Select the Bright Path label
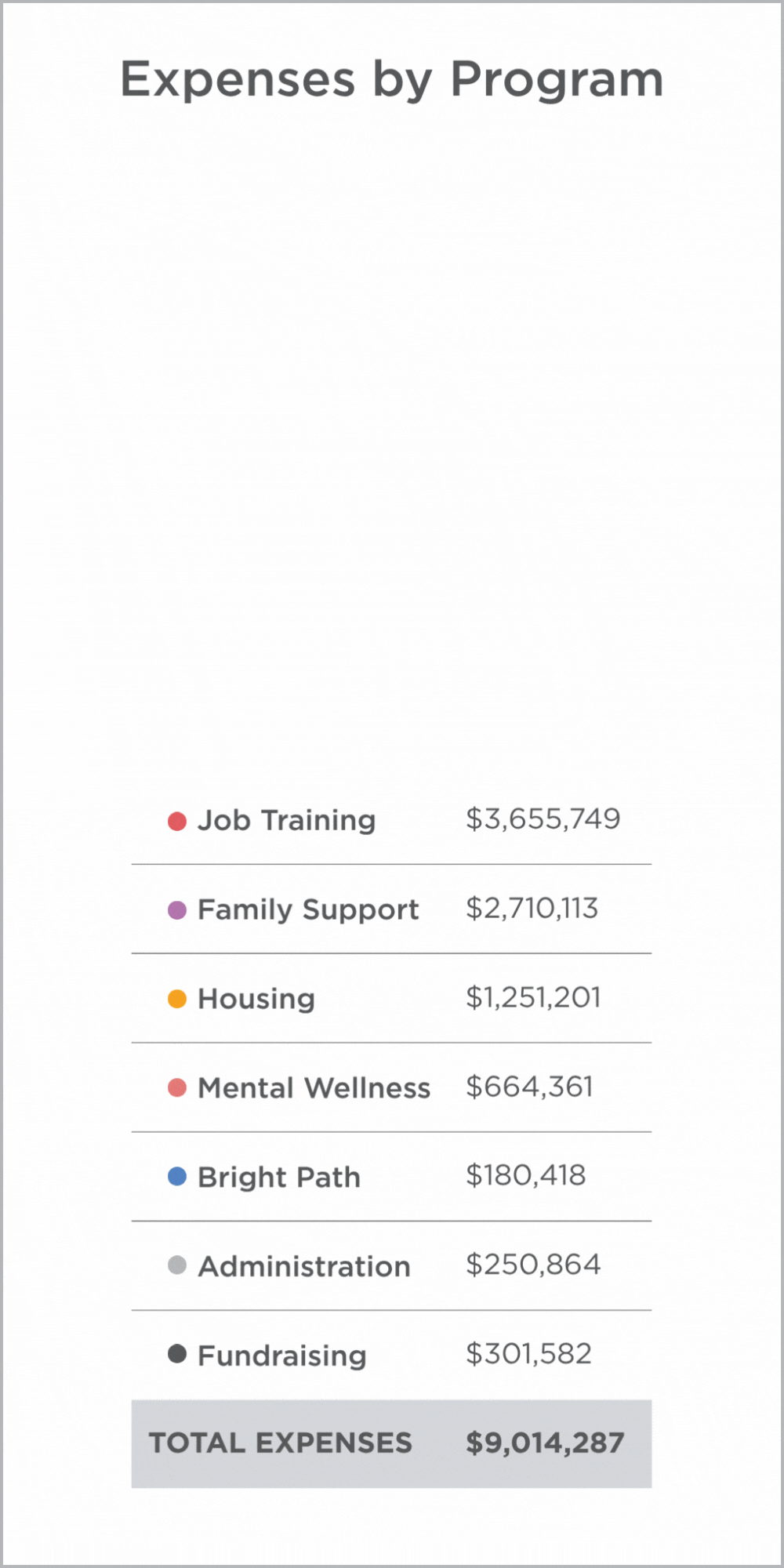 coord(279,1178)
